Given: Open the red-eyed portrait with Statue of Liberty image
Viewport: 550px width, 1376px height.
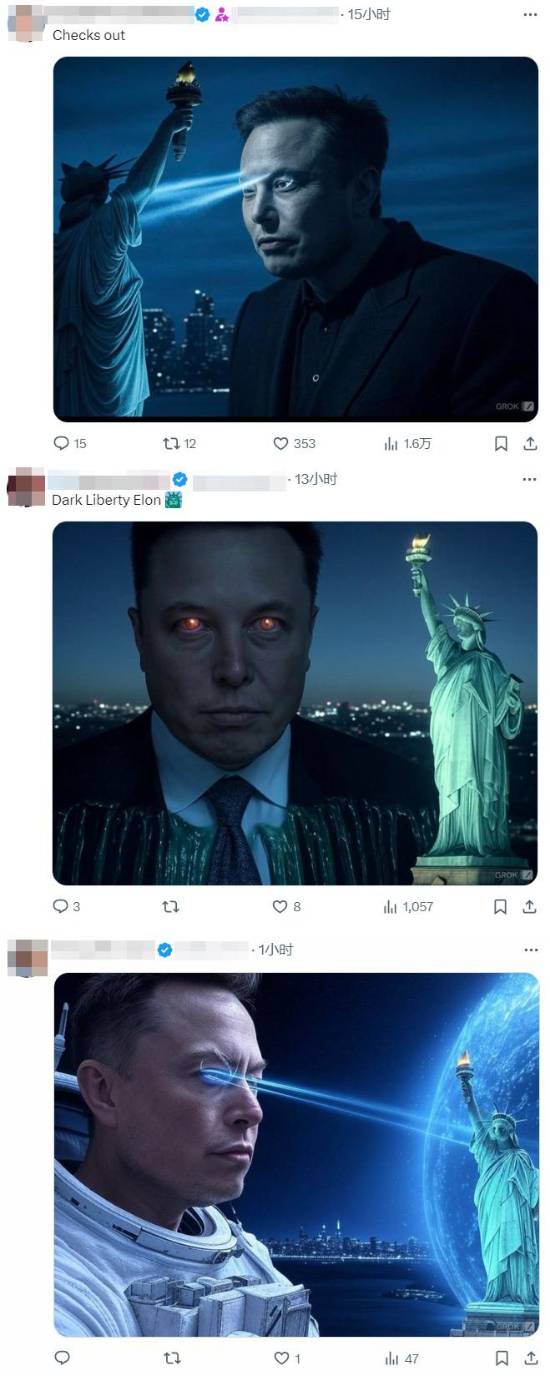Looking at the screenshot, I should pyautogui.click(x=295, y=703).
